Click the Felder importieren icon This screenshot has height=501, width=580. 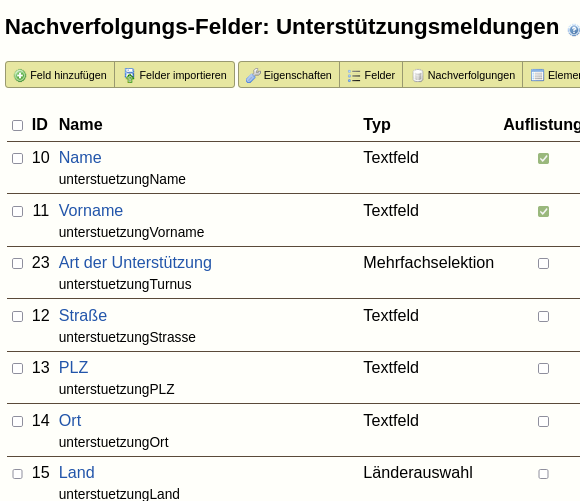coord(129,75)
